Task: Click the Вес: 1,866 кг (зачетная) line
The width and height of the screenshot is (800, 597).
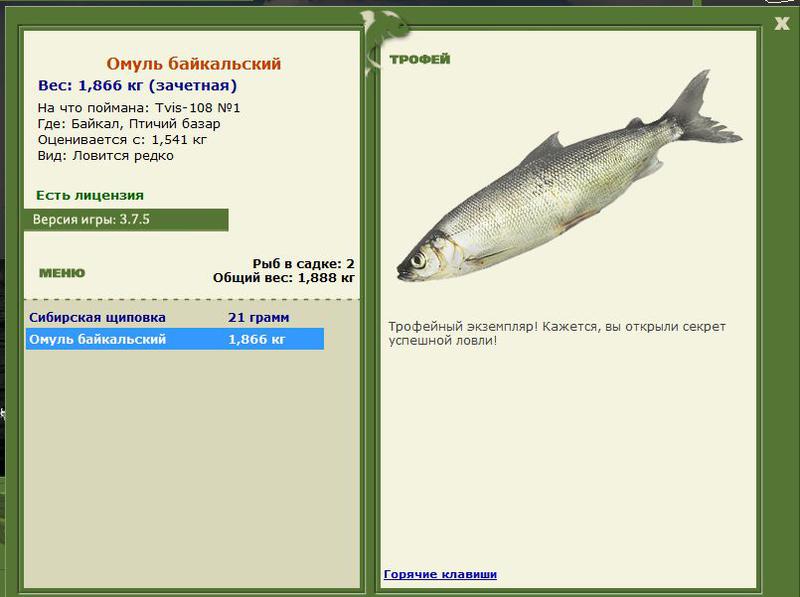Action: pyautogui.click(x=138, y=86)
